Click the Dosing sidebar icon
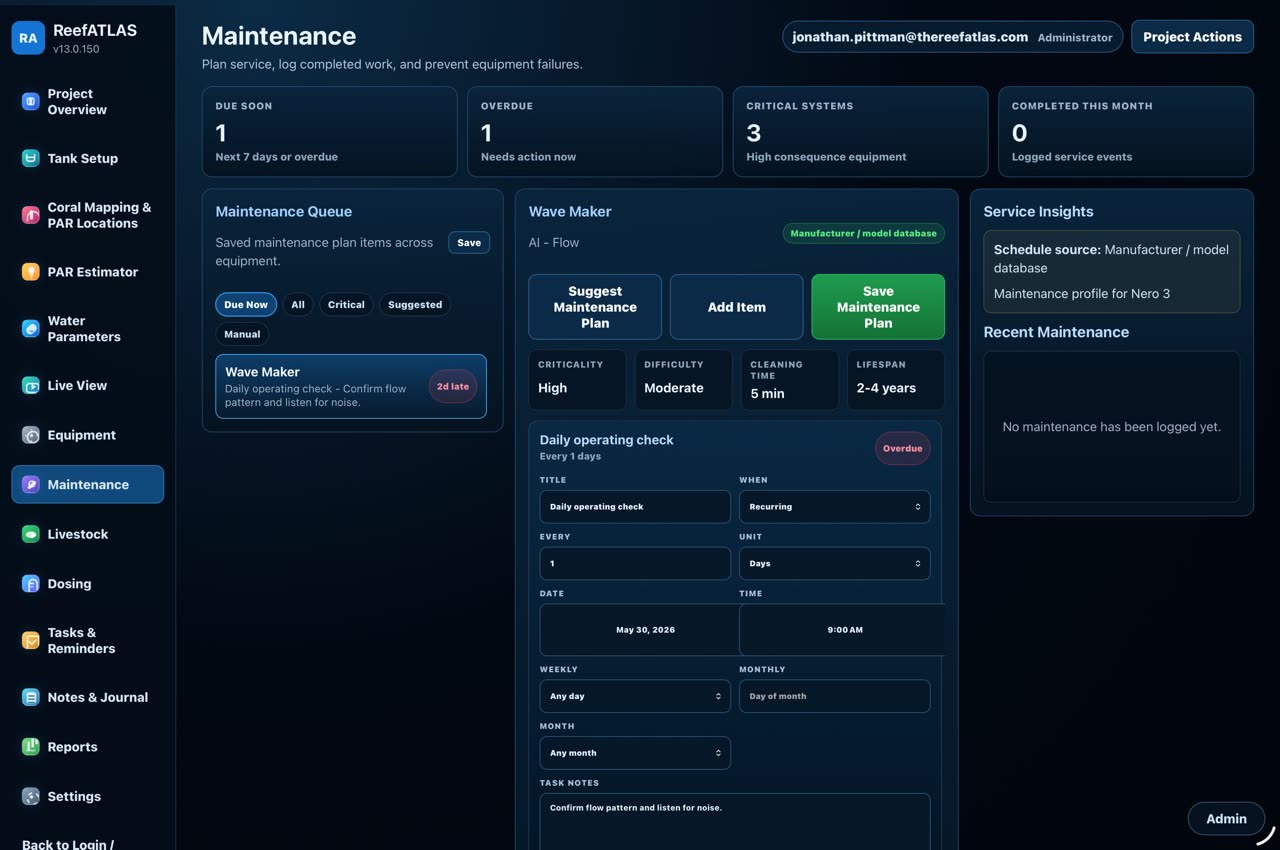Viewport: 1280px width, 850px height. tap(31, 584)
